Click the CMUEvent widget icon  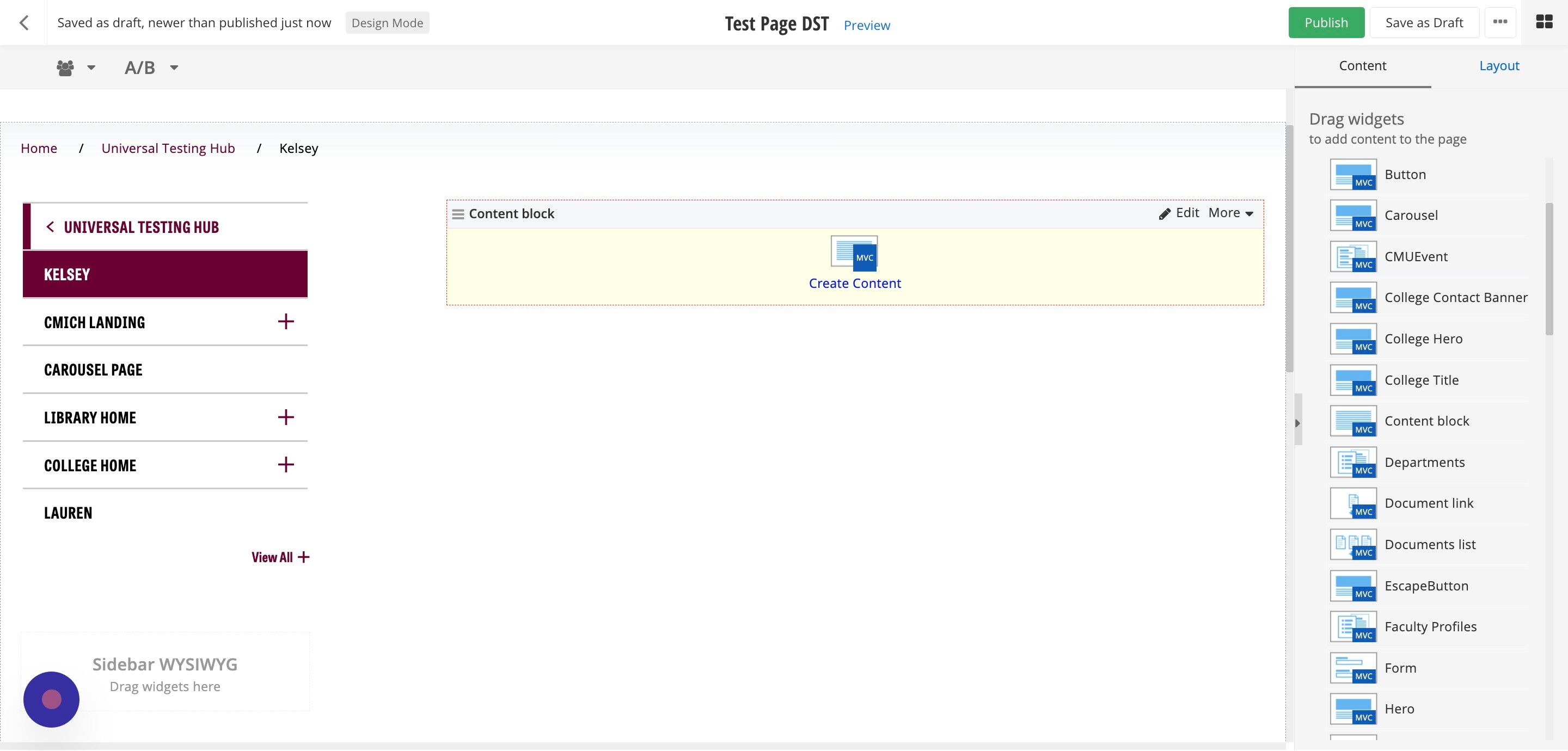click(1353, 256)
